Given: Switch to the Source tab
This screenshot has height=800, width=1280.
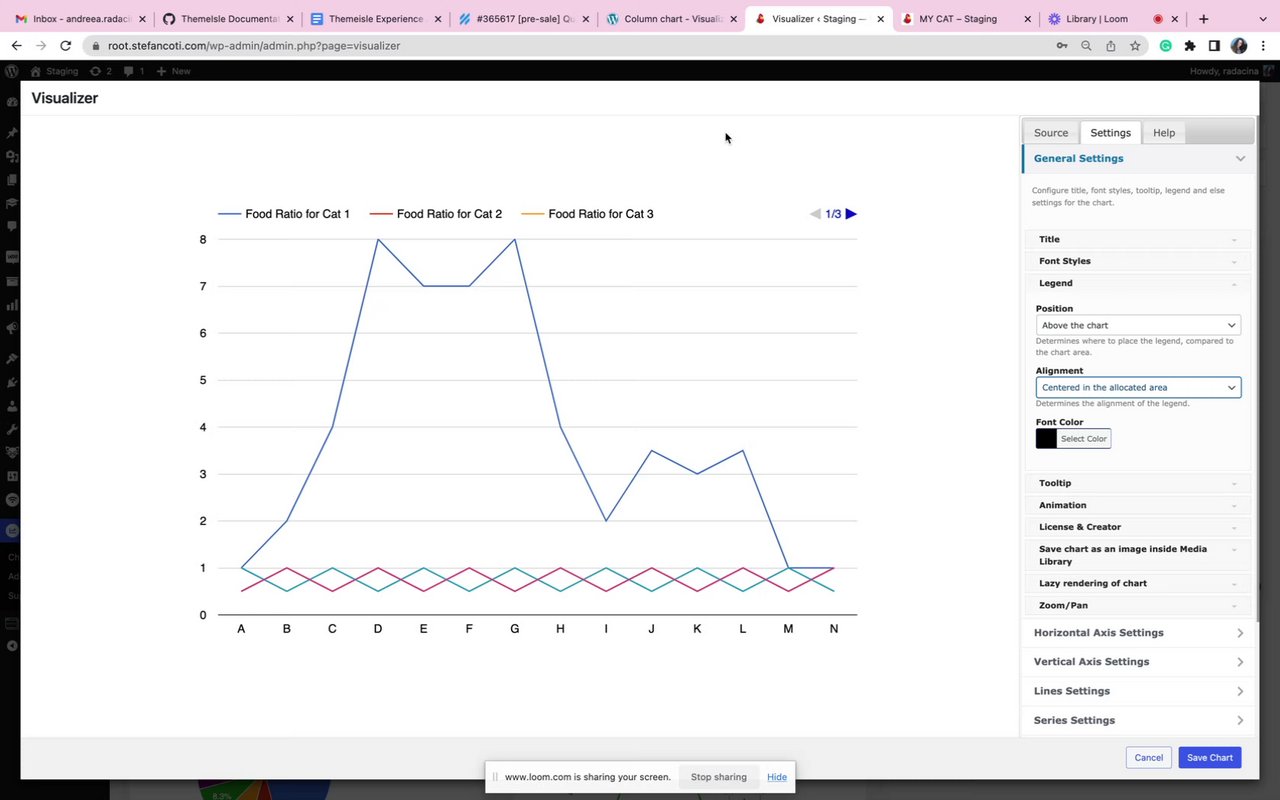Looking at the screenshot, I should point(1051,132).
